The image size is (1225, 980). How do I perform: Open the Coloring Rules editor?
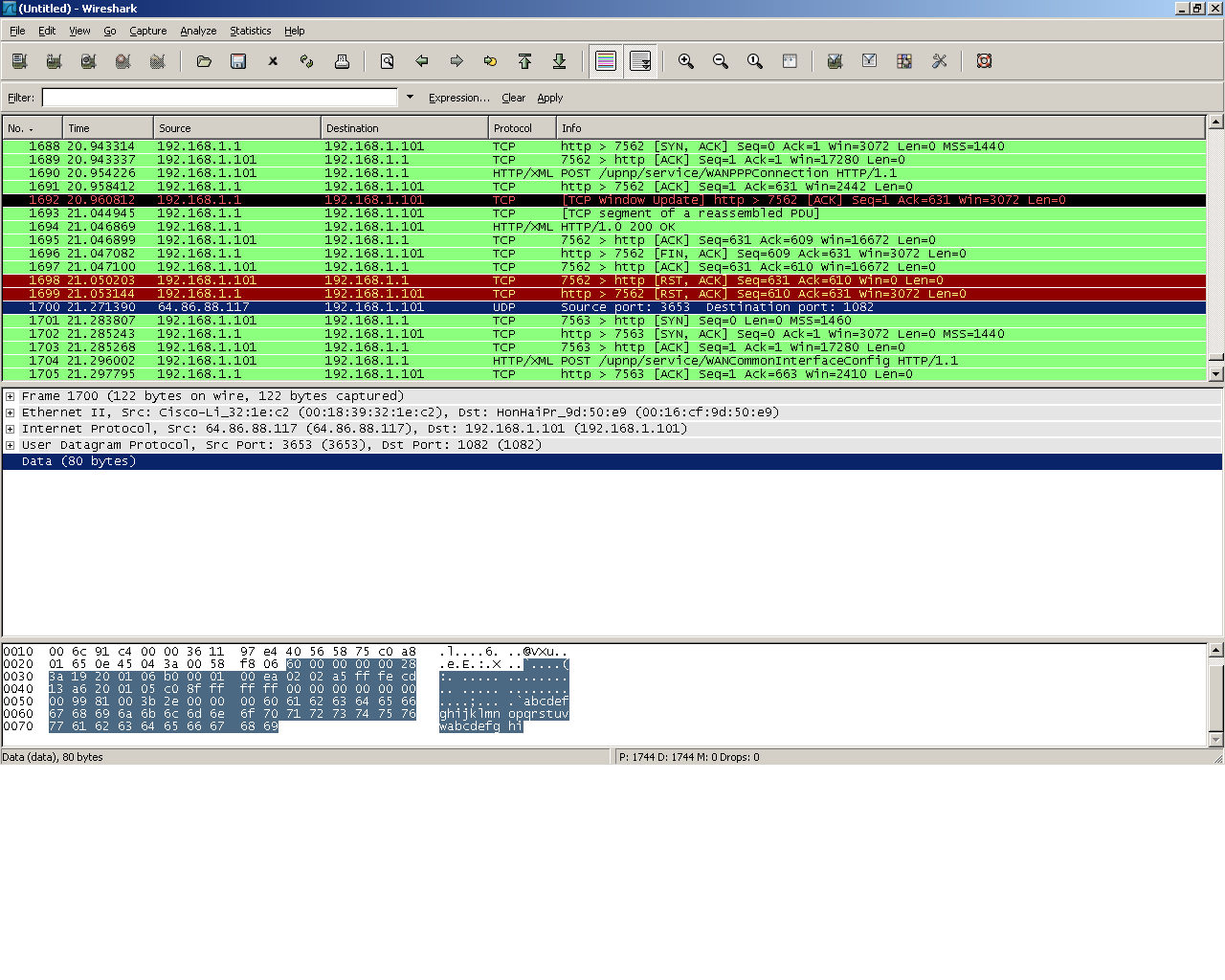click(x=903, y=61)
